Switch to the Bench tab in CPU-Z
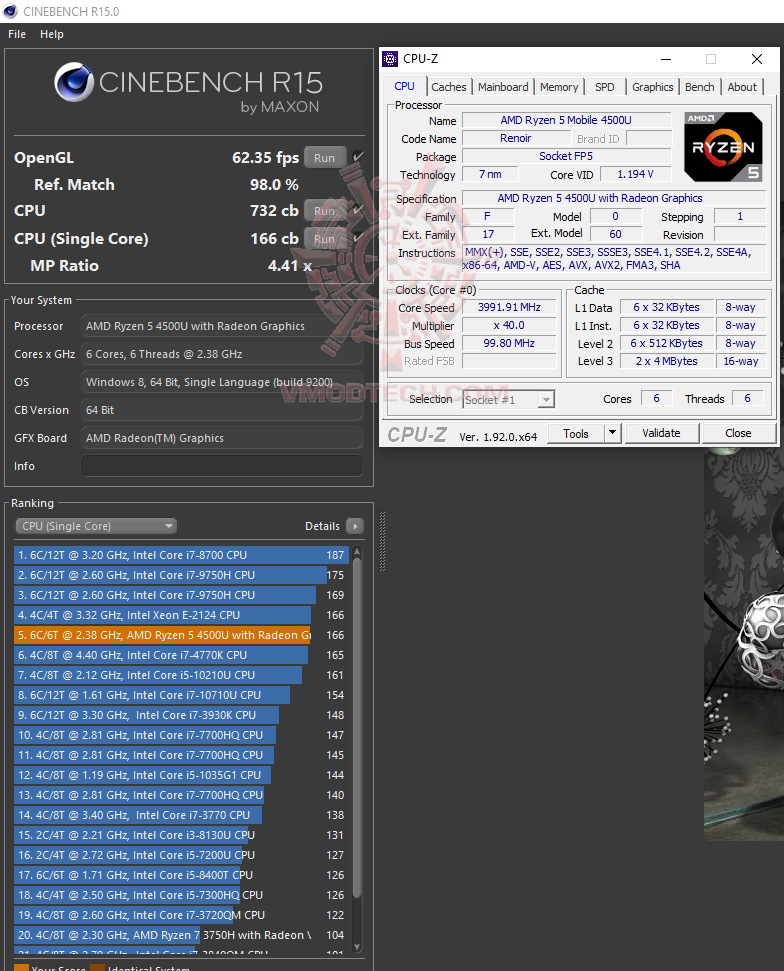This screenshot has width=784, height=971. pyautogui.click(x=699, y=87)
